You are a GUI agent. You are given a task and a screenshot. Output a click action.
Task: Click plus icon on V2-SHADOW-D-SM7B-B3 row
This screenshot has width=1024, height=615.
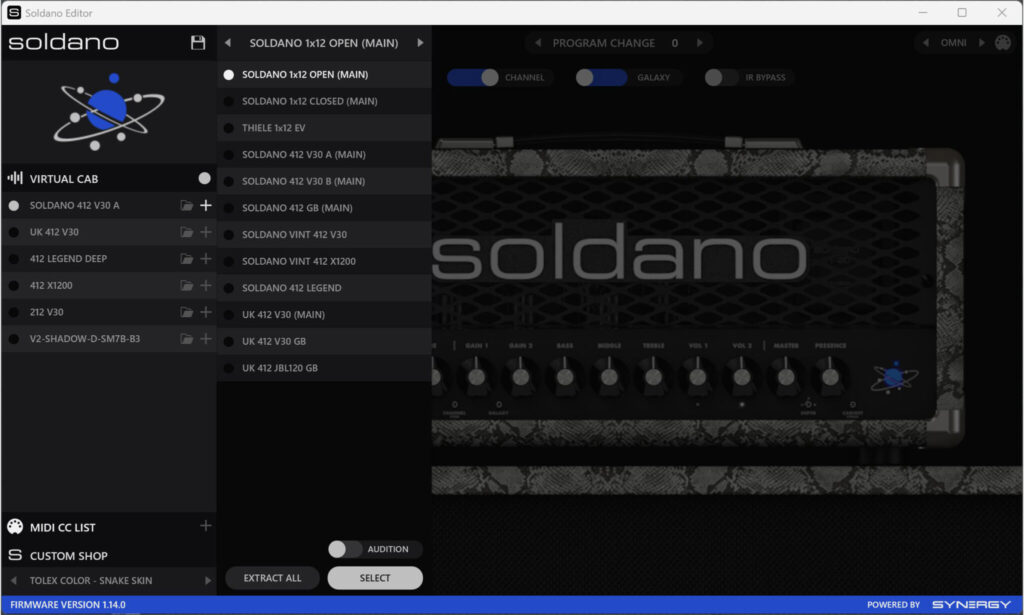tap(206, 339)
